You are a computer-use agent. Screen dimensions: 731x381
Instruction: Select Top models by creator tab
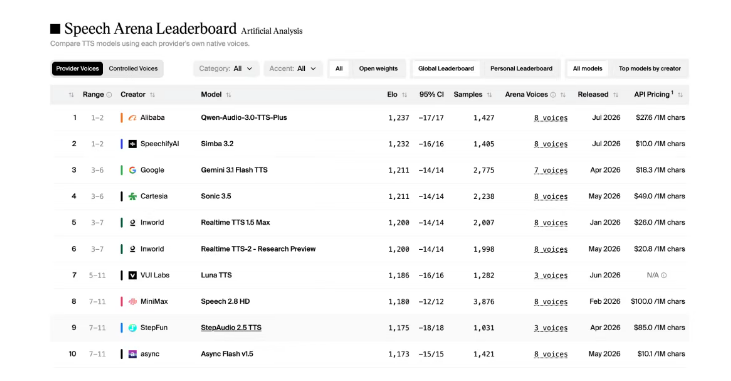tap(649, 69)
